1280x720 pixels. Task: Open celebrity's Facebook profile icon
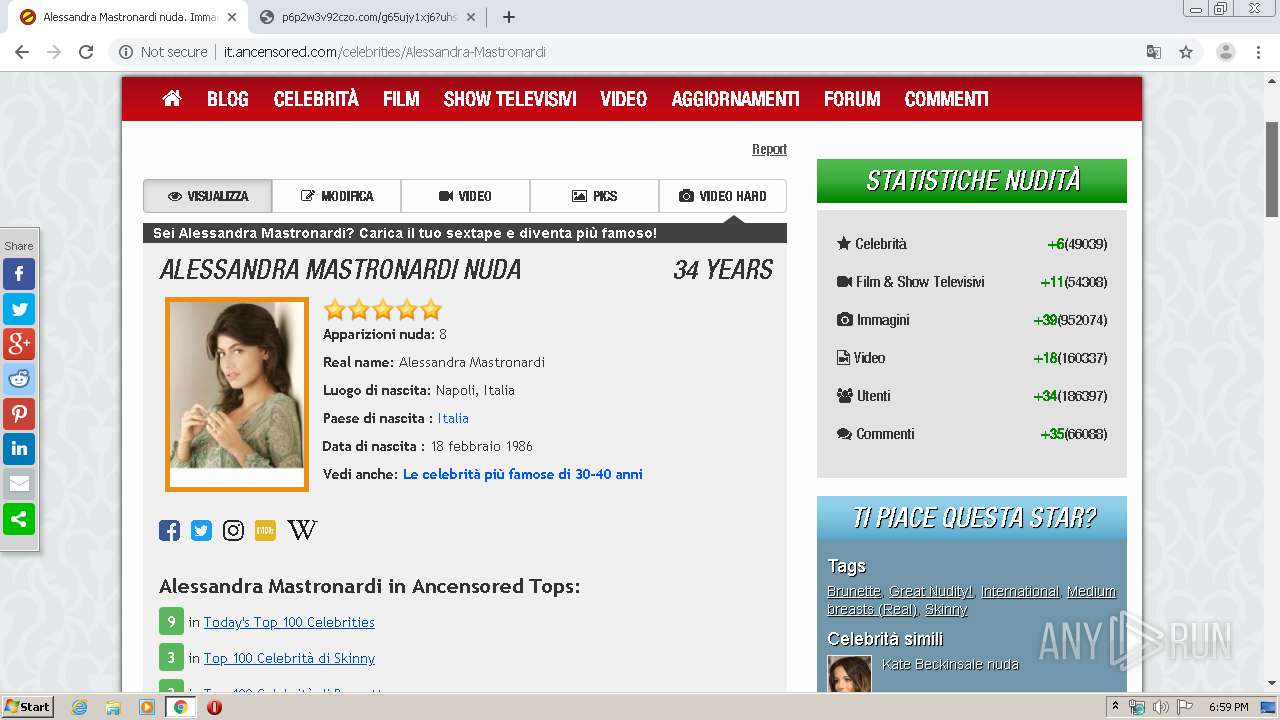coord(170,530)
